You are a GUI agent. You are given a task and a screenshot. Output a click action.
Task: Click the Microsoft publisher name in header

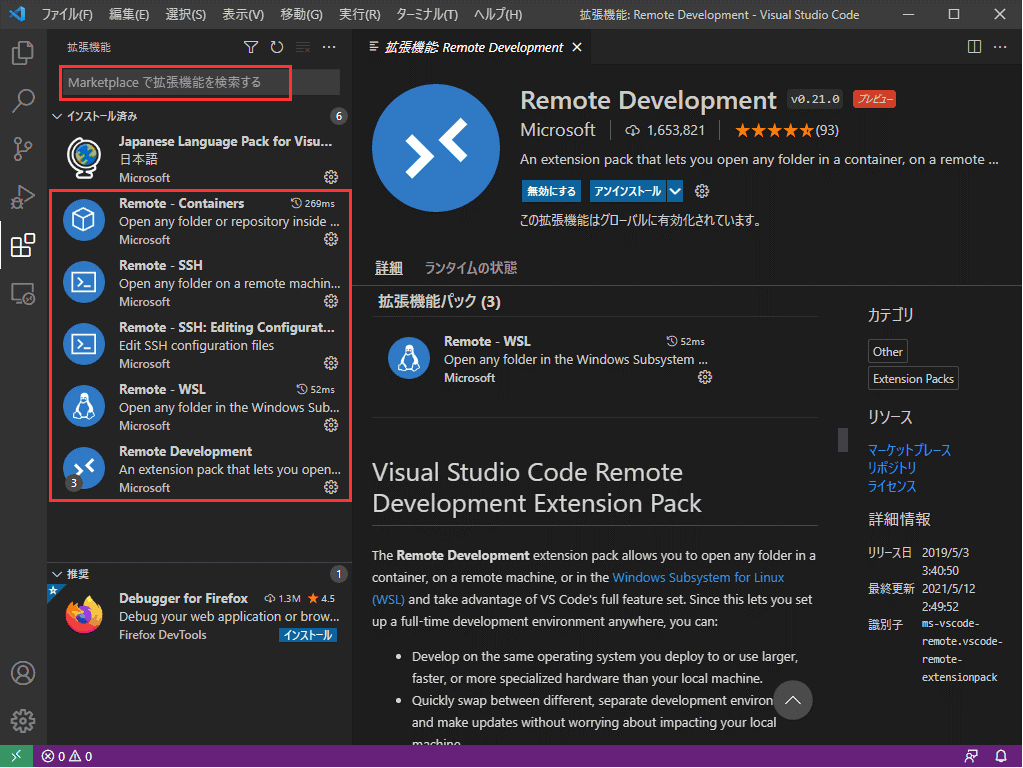point(558,130)
